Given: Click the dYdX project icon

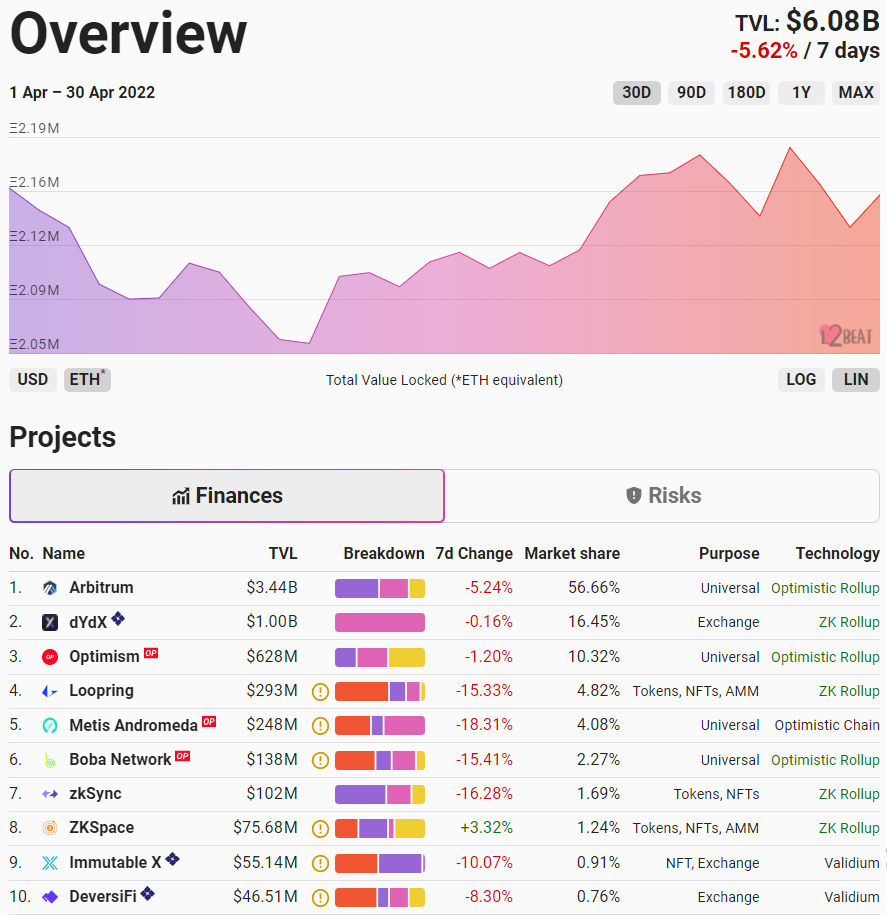Looking at the screenshot, I should pyautogui.click(x=50, y=622).
